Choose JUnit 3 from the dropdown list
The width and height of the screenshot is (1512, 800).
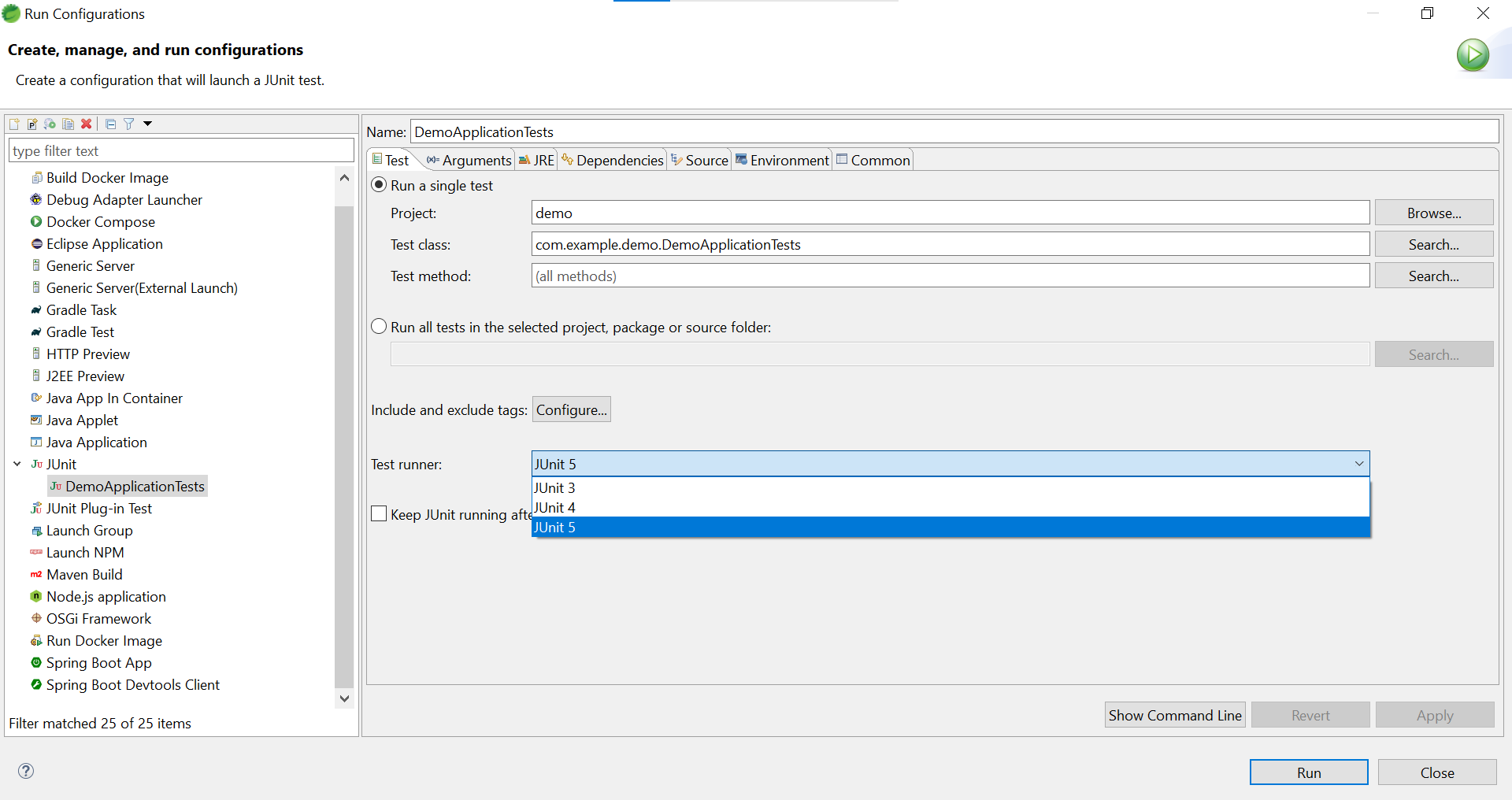click(951, 487)
